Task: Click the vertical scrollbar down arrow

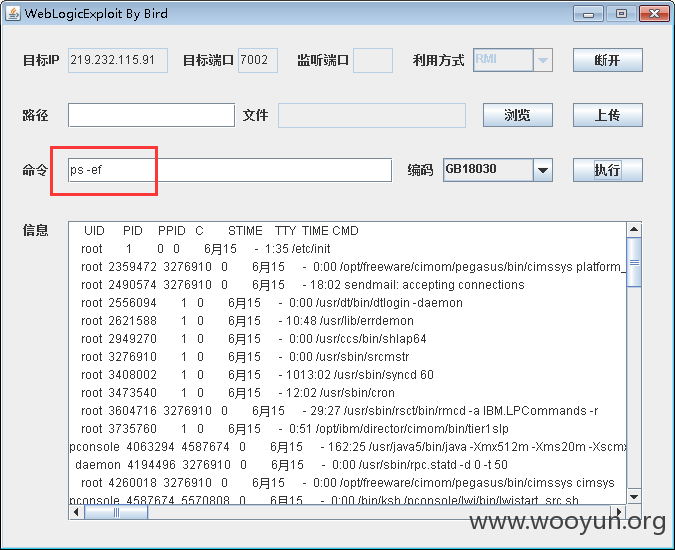Action: 634,497
